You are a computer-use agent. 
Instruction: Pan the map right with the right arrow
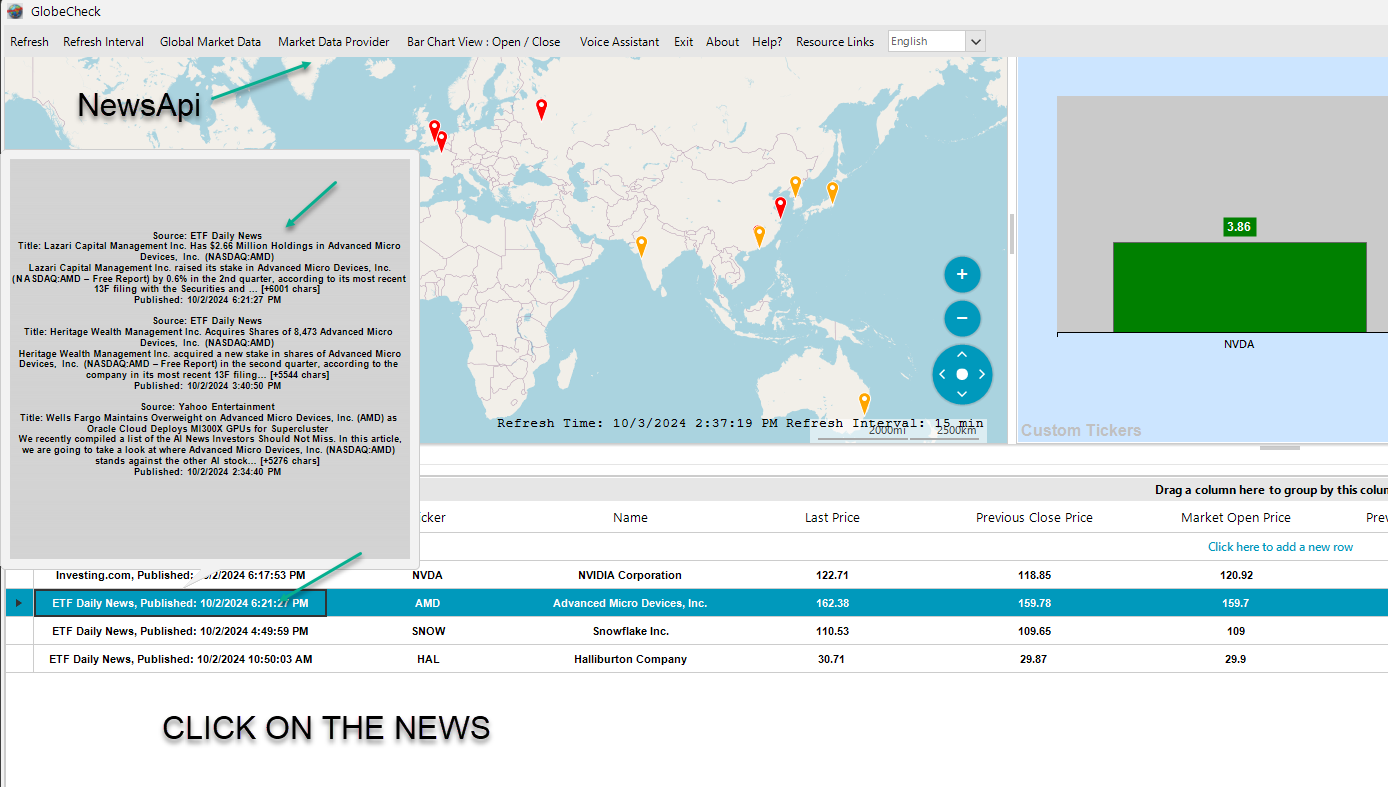[x=982, y=374]
